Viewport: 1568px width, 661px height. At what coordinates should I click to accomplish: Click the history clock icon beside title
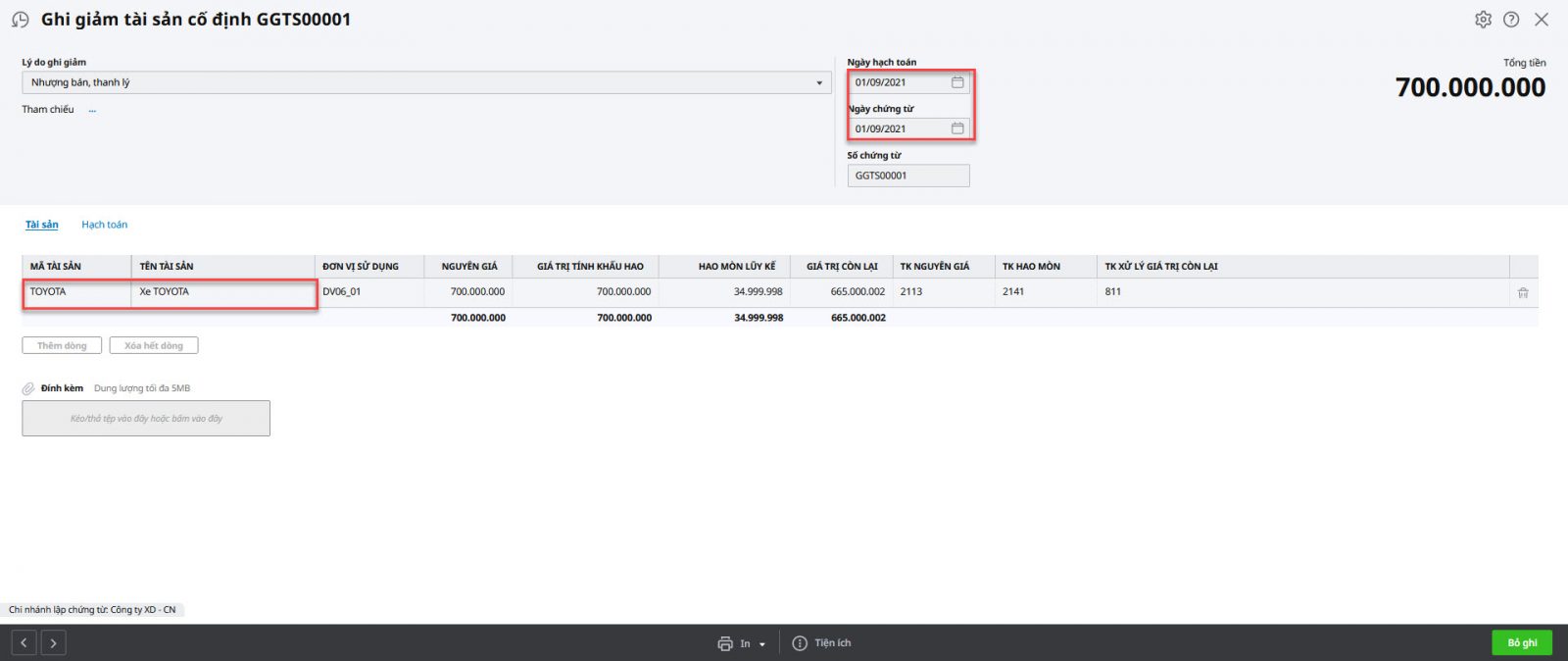20,20
